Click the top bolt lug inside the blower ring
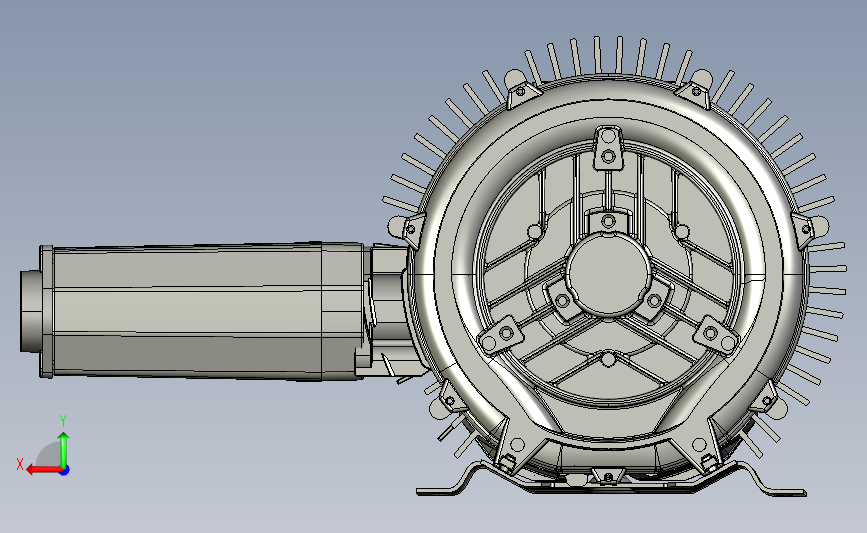867x533 pixels. [x=608, y=147]
